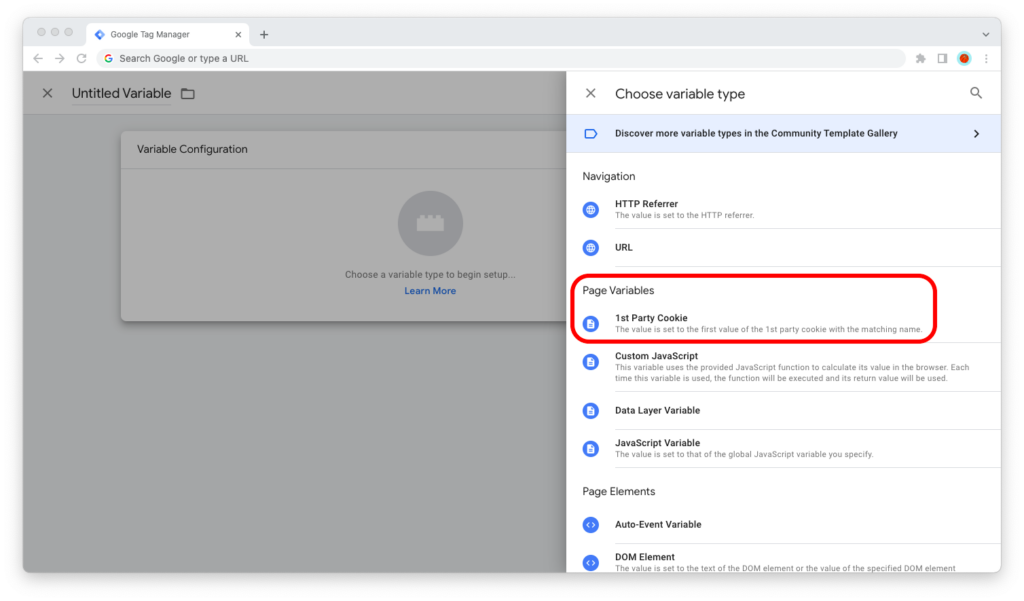Open a new browser tab
Screen dimensions: 1024x601
pyautogui.click(x=264, y=35)
